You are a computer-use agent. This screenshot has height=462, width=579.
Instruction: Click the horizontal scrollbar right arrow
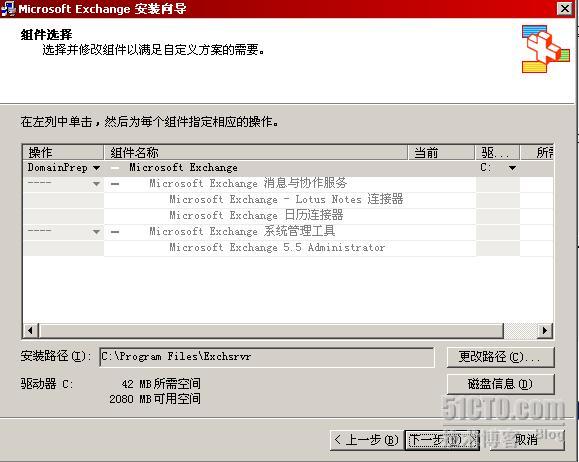545,330
